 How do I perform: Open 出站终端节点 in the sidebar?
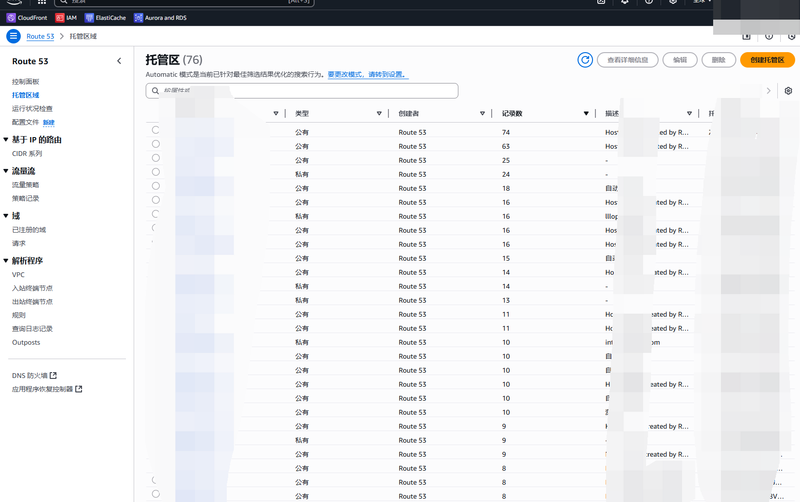point(32,302)
